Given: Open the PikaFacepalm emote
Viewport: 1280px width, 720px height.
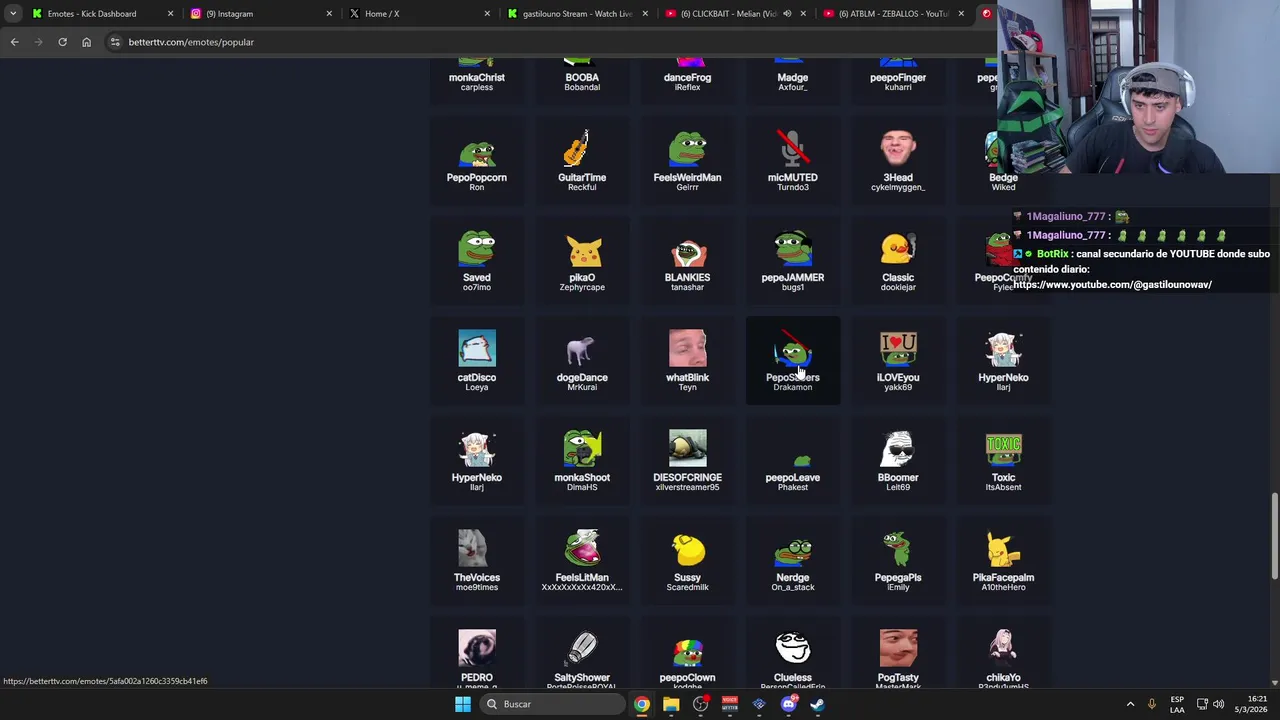Looking at the screenshot, I should coord(1003,560).
